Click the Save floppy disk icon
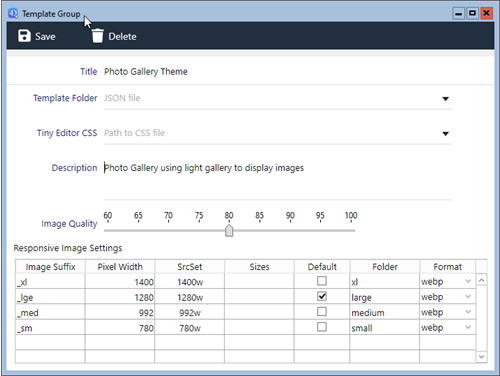 pyautogui.click(x=24, y=36)
